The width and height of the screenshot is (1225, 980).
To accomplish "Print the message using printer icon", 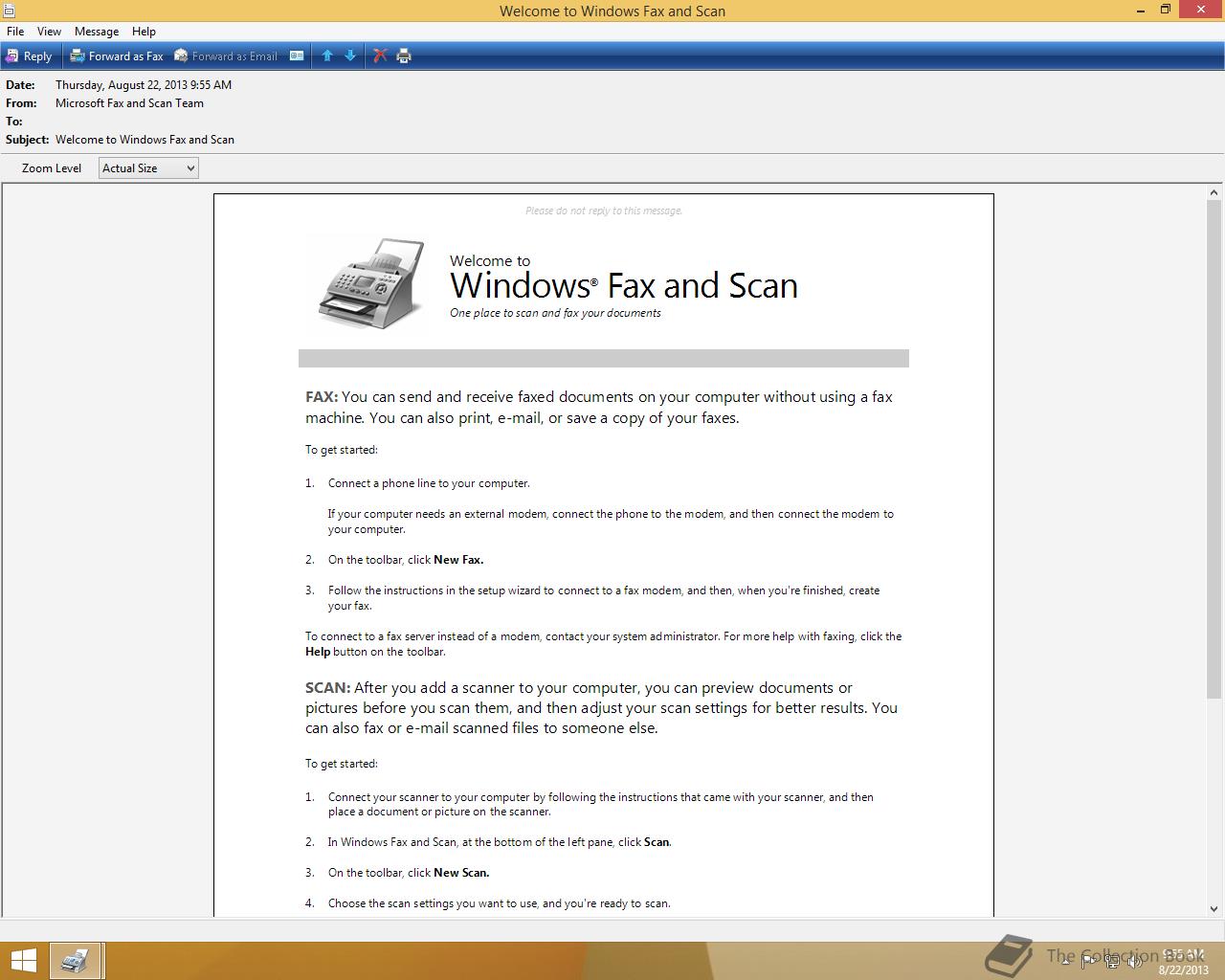I will [x=404, y=56].
